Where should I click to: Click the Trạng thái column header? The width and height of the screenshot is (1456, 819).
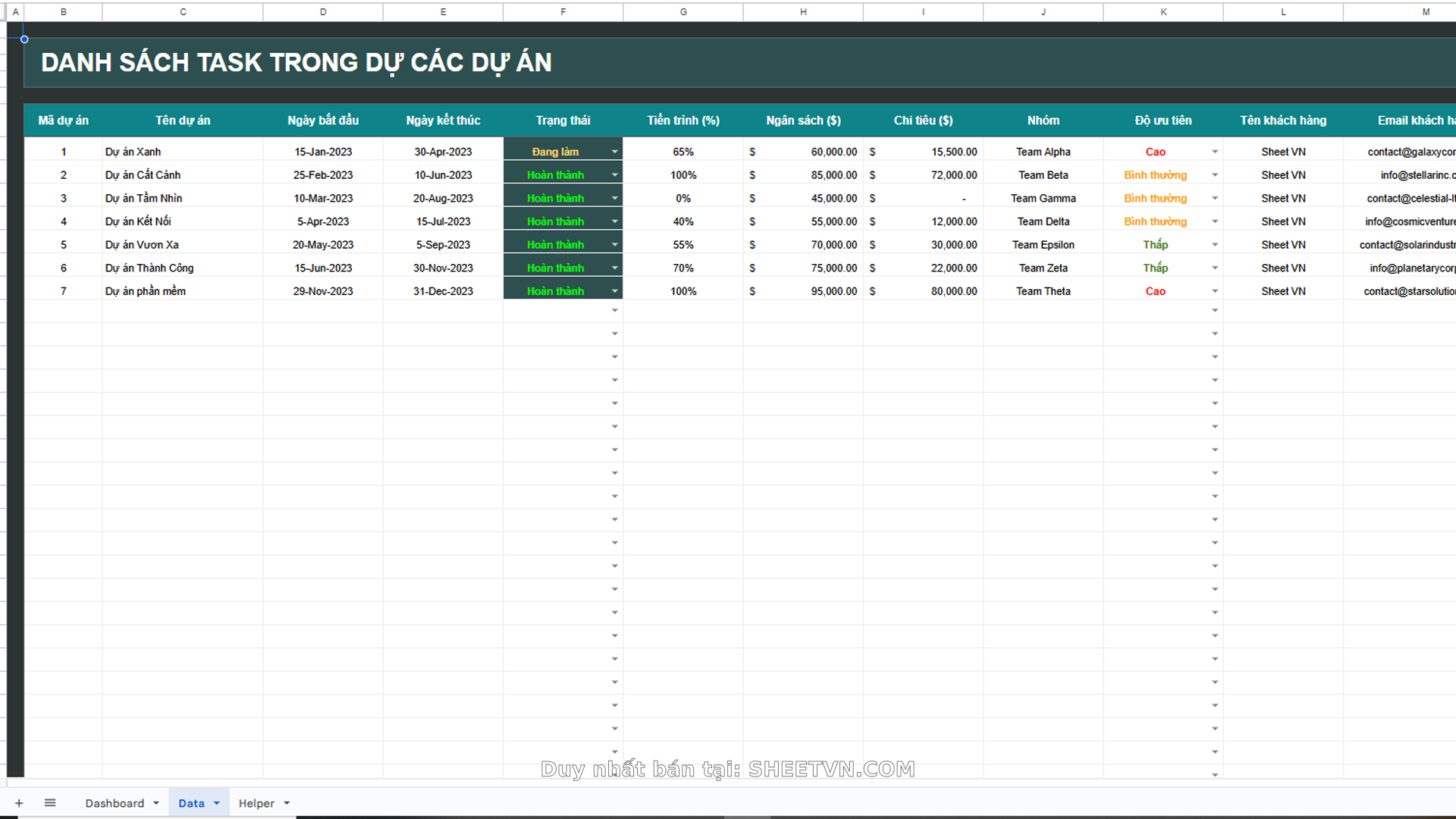(x=563, y=121)
